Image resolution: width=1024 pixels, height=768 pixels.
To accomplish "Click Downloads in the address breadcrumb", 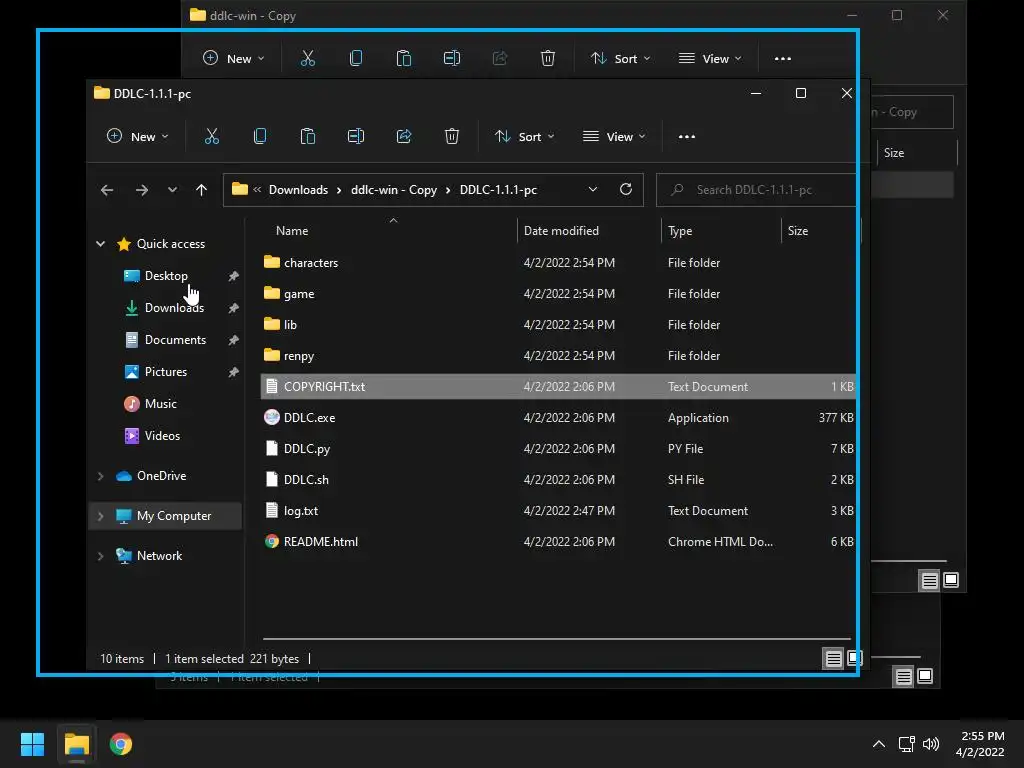I will pos(298,190).
